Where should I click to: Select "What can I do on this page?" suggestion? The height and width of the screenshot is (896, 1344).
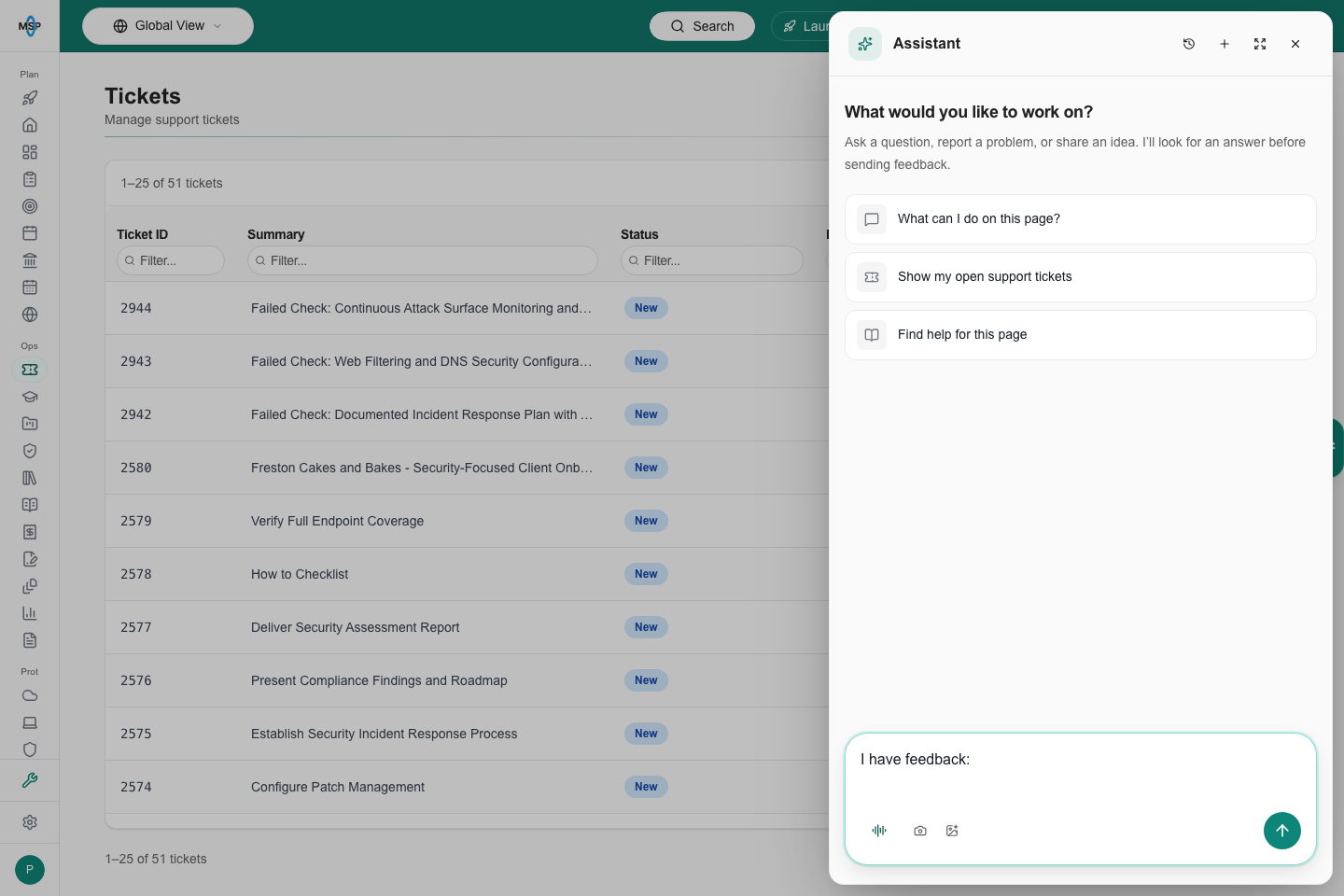coord(1081,219)
